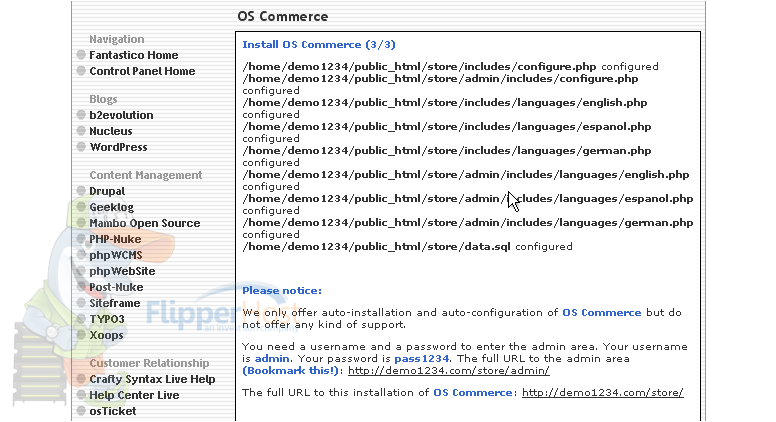
Task: Click the '(Bookmark this!)' text
Action: pyautogui.click(x=291, y=371)
